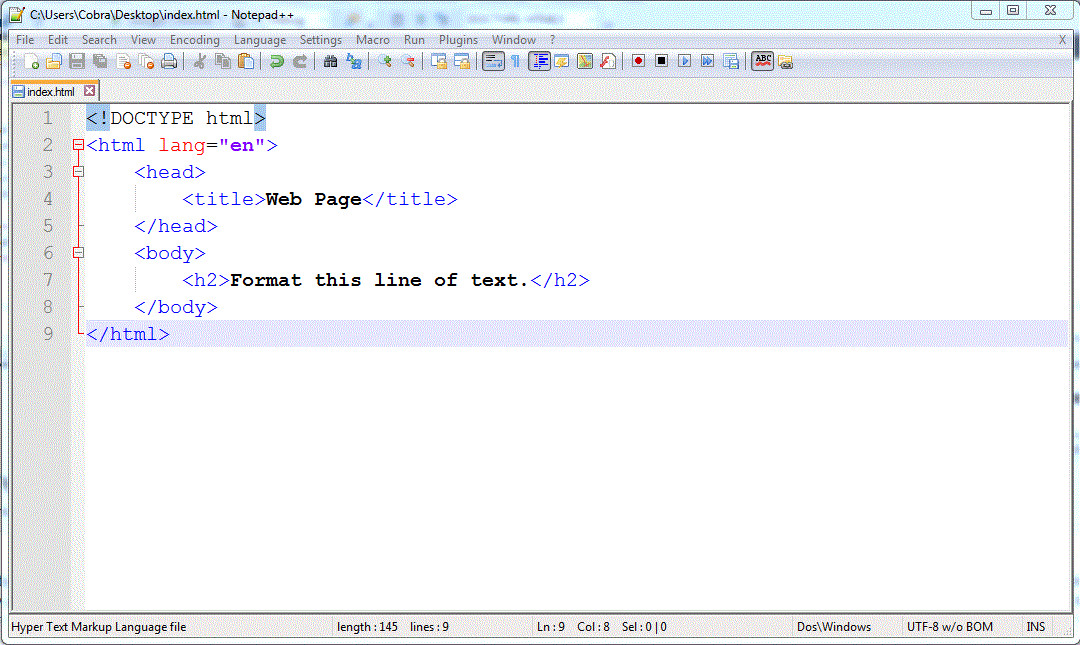Click the Dos\Windows status bar entry

[833, 627]
